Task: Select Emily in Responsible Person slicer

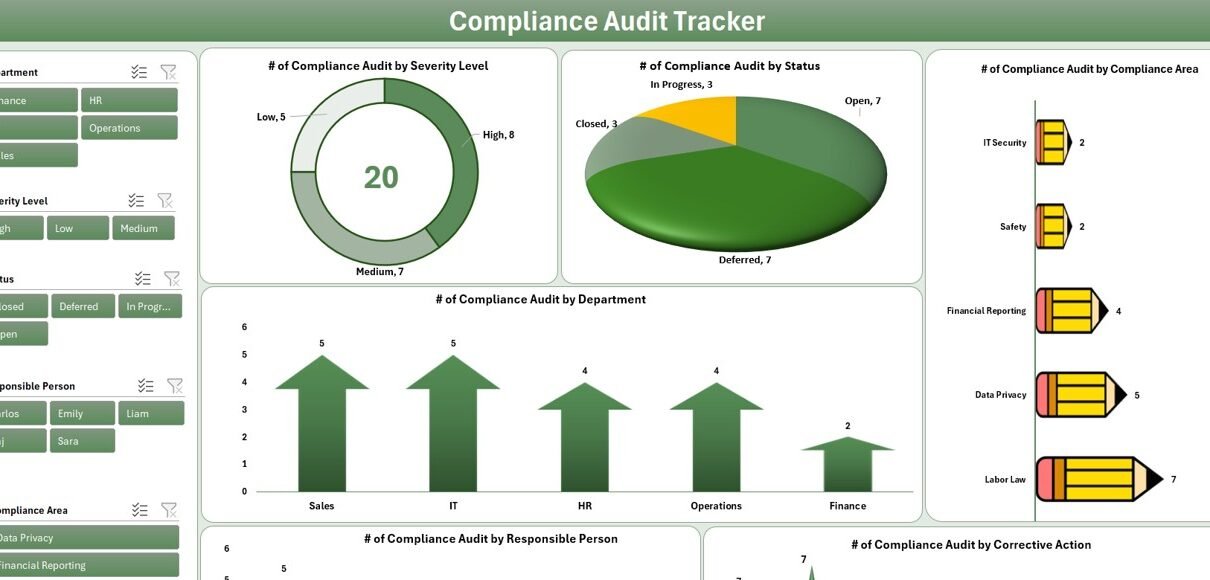Action: coord(82,413)
